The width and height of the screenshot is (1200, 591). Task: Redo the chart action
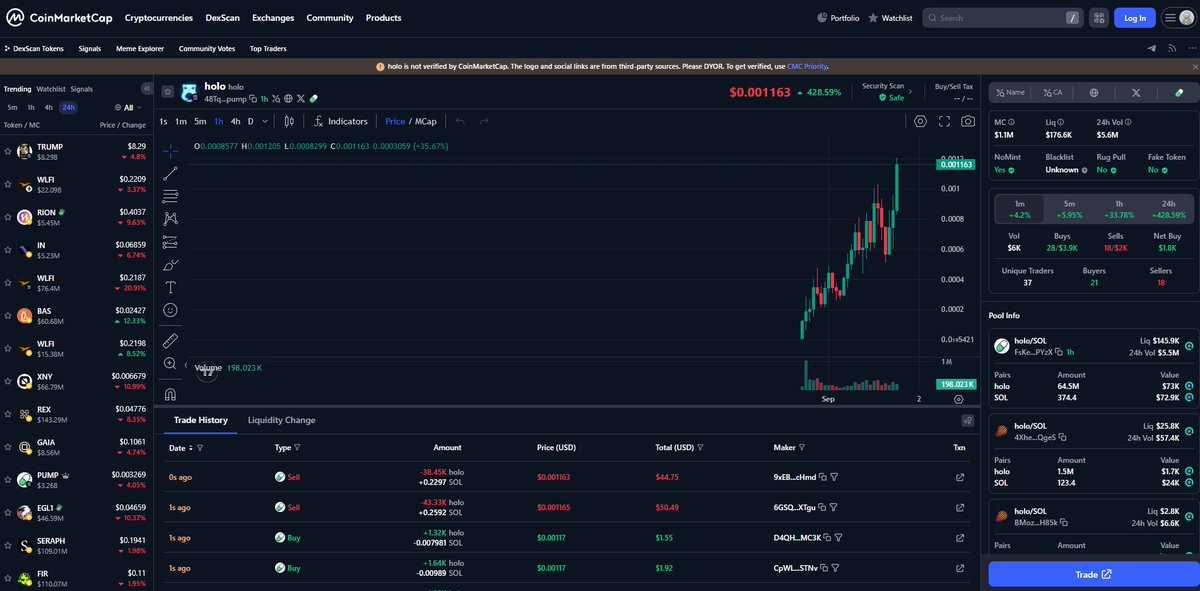click(484, 121)
